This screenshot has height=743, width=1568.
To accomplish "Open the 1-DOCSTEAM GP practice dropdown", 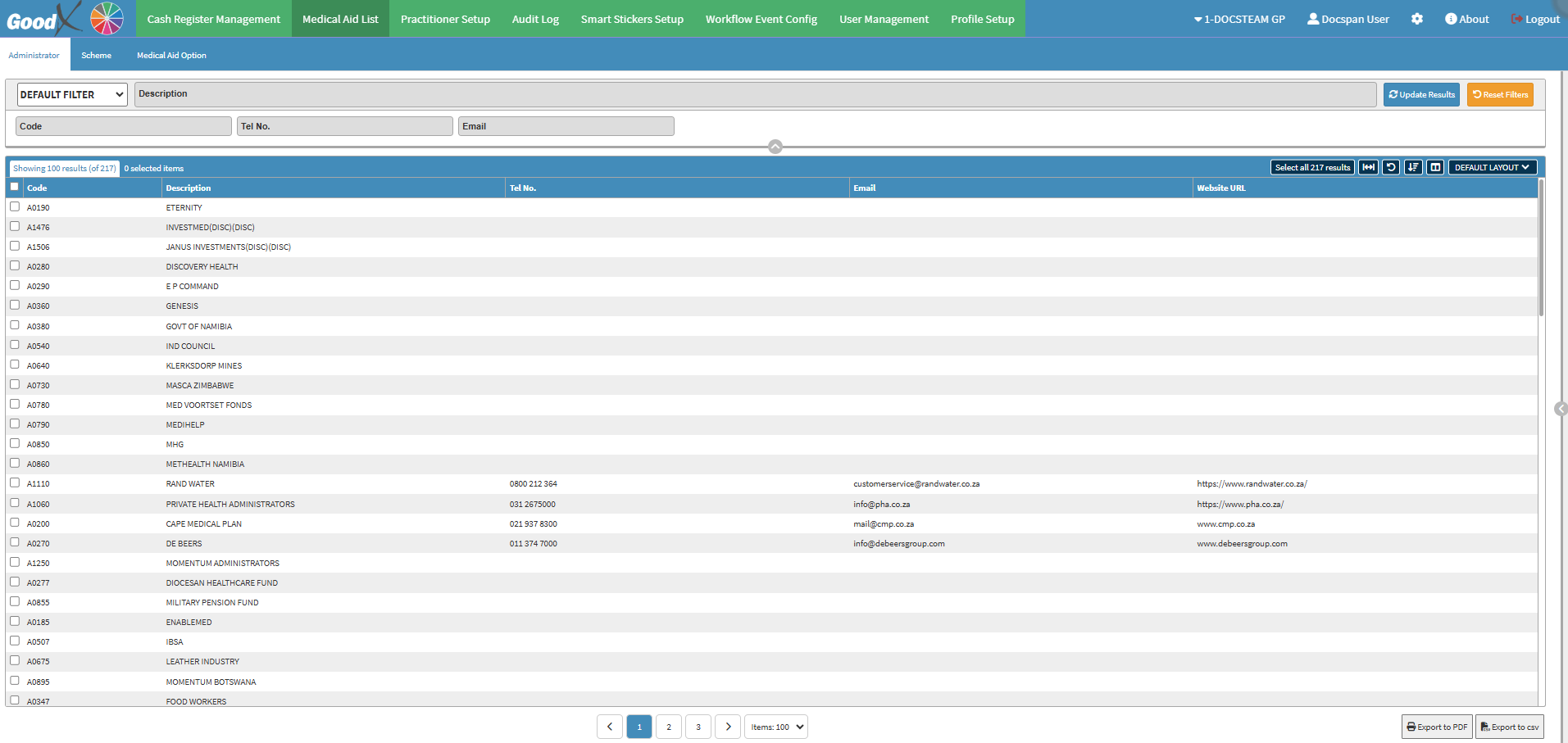I will pyautogui.click(x=1239, y=19).
